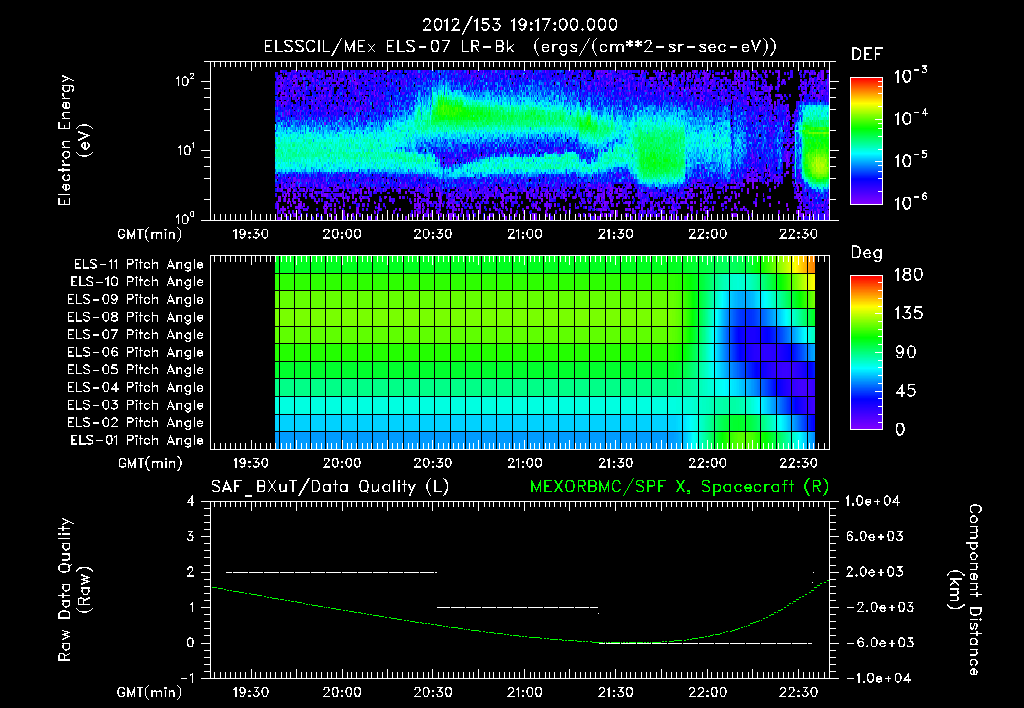
Task: Select the ELS-08 Pitch Angle row label
Action: [x=135, y=317]
